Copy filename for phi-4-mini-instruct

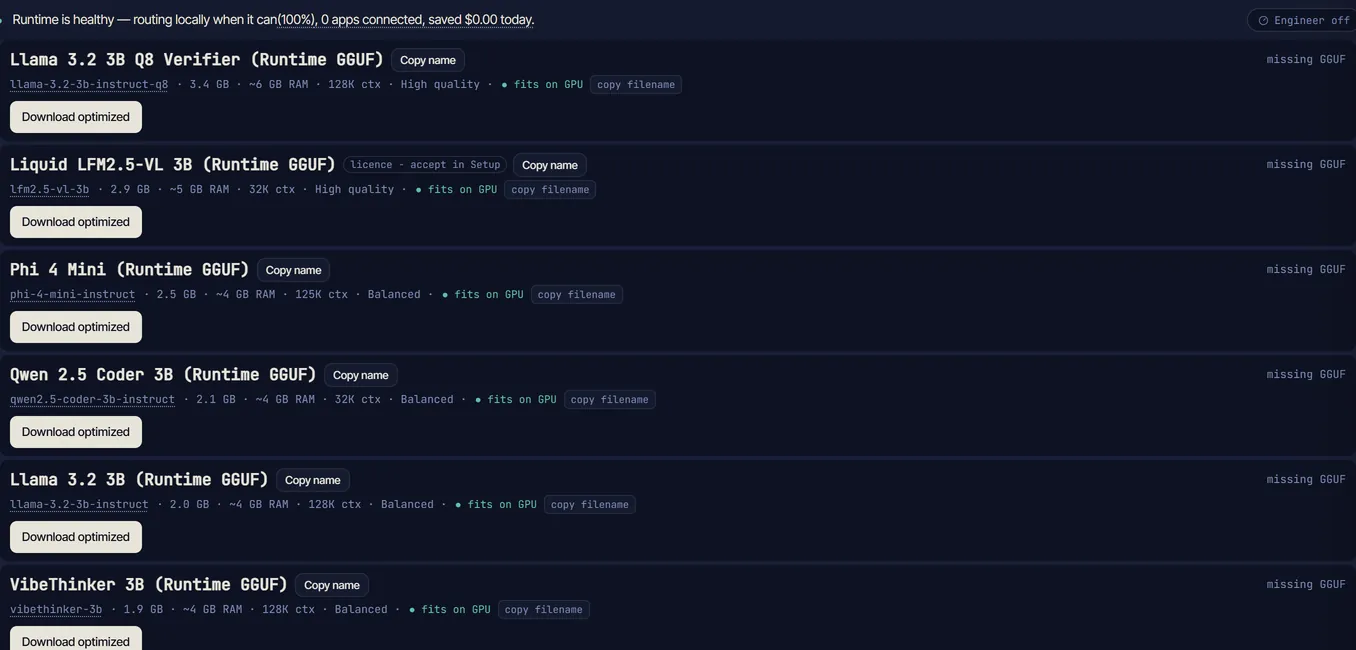tap(577, 295)
